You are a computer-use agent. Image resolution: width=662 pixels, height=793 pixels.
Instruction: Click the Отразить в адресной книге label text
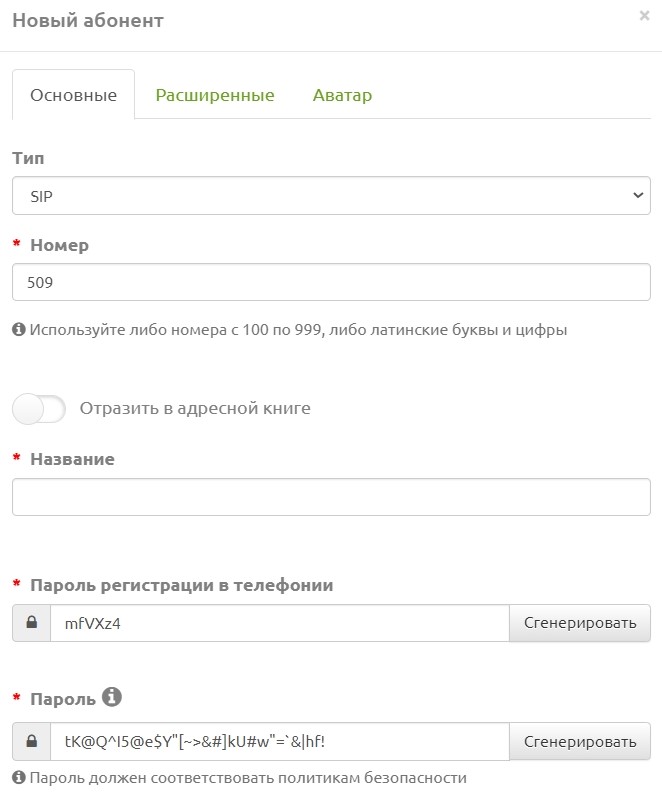coord(195,408)
